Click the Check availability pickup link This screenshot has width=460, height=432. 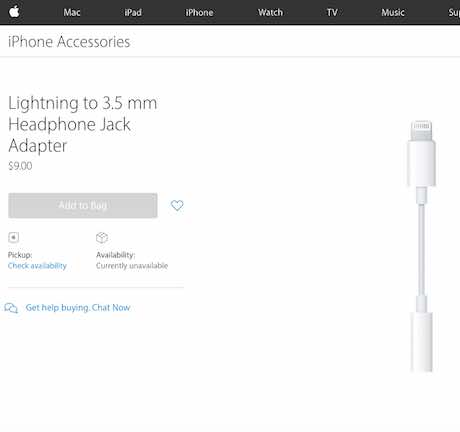(x=37, y=266)
